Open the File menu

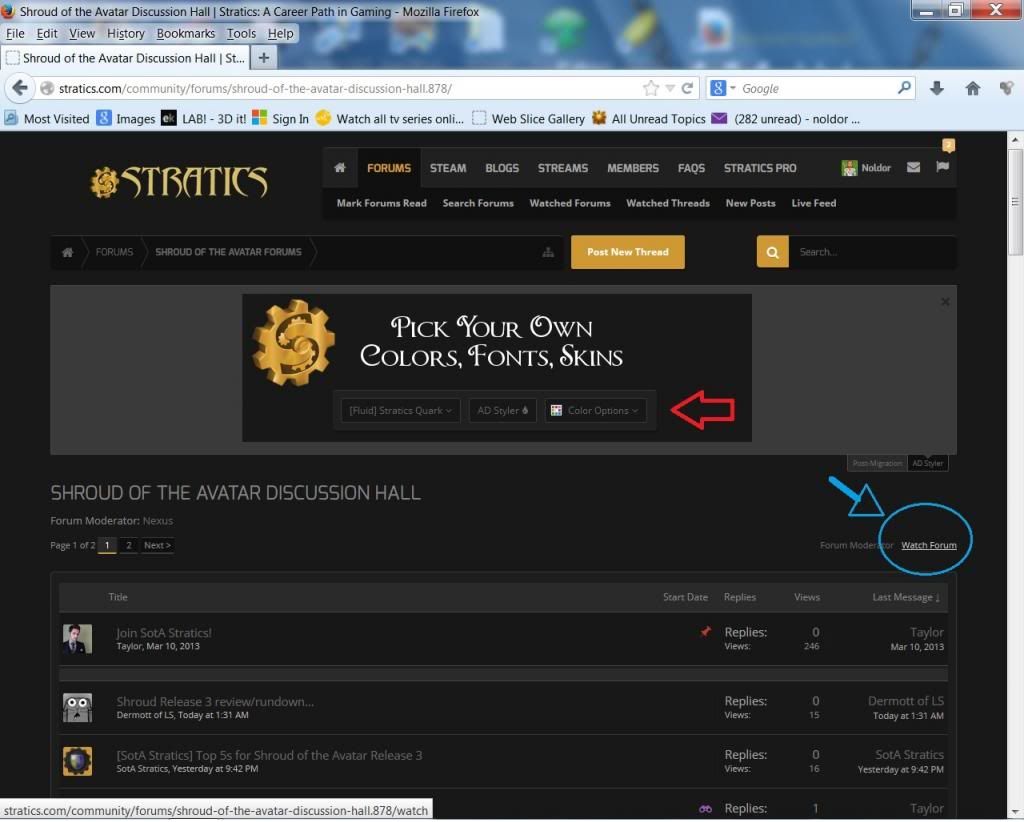(x=15, y=33)
